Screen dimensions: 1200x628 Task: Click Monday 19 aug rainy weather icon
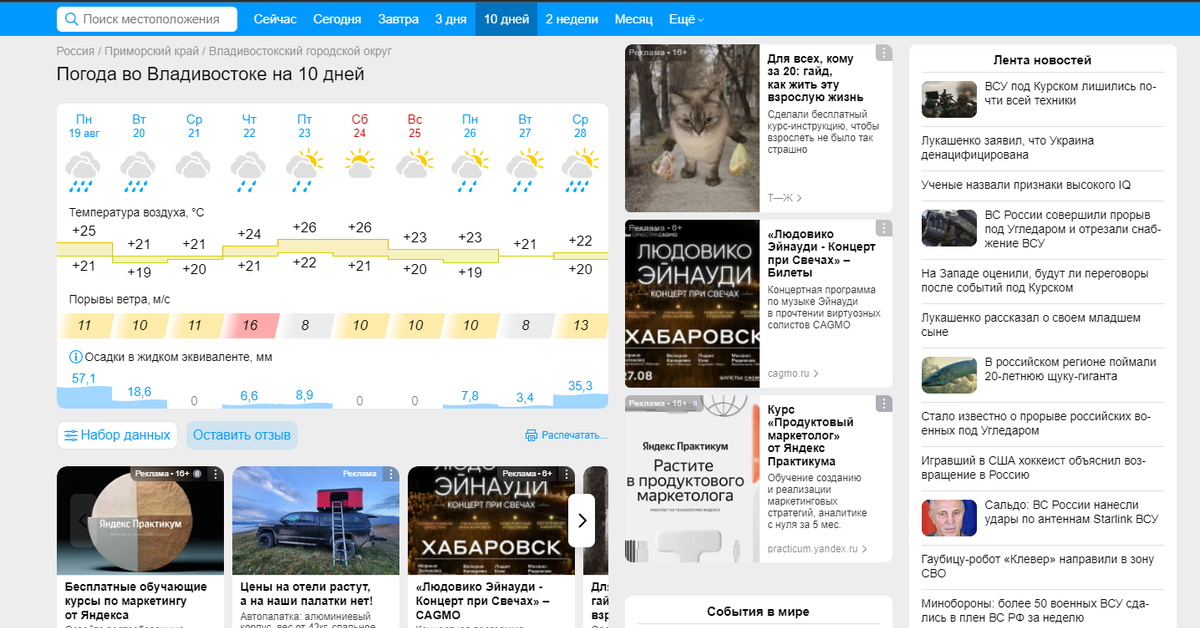(84, 170)
